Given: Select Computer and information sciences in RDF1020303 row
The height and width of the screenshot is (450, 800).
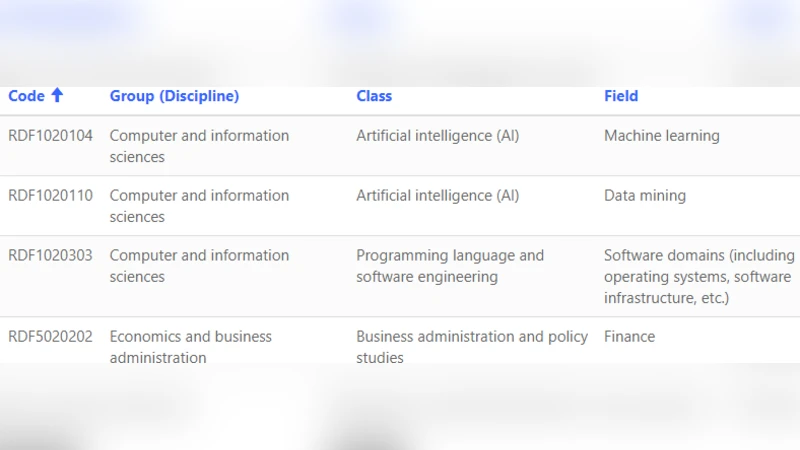Looking at the screenshot, I should (x=199, y=266).
